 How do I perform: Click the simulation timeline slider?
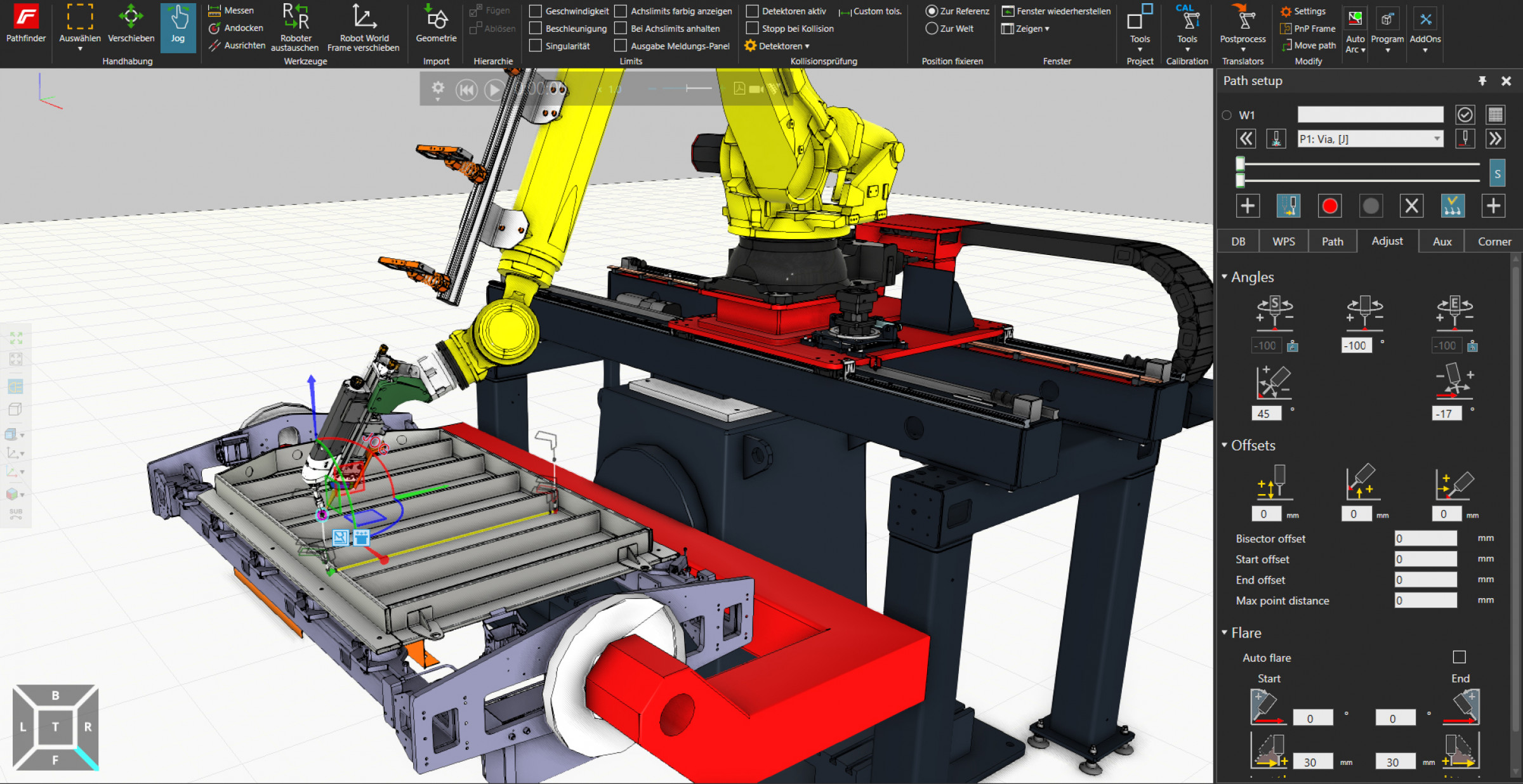click(x=687, y=89)
